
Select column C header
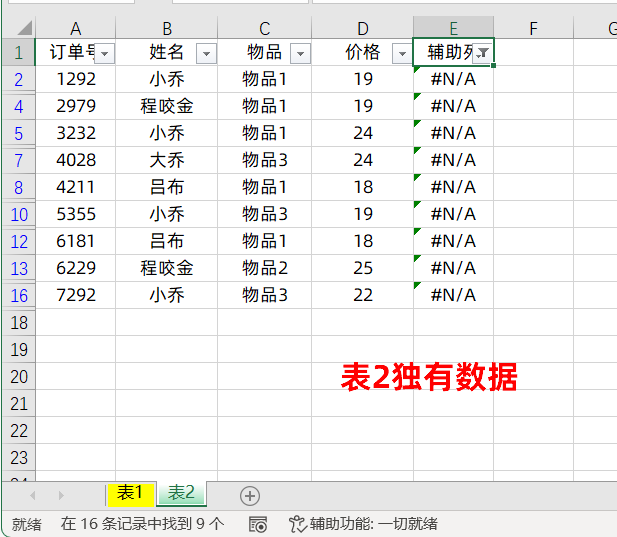pyautogui.click(x=264, y=28)
